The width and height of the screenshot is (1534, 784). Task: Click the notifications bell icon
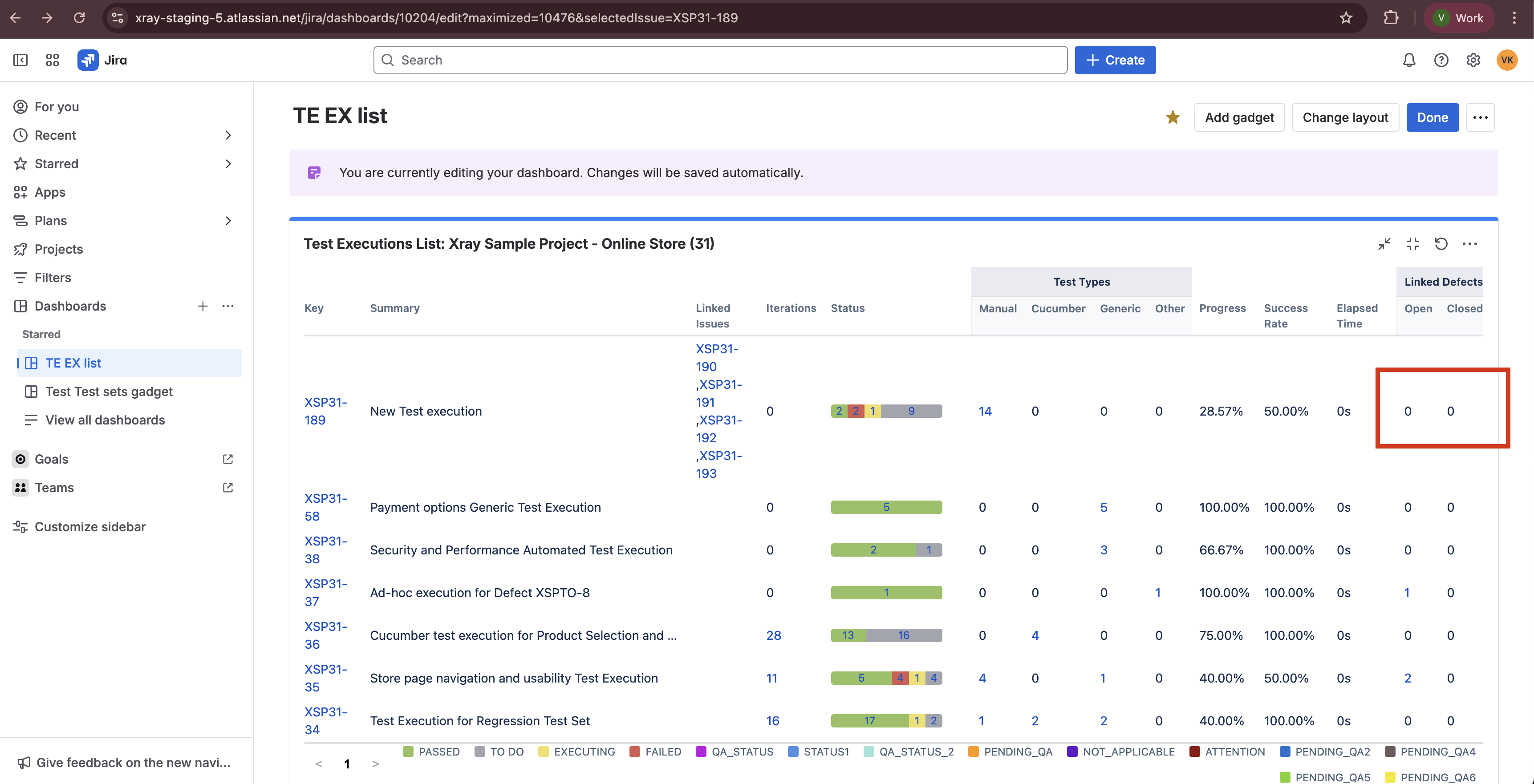click(1408, 60)
